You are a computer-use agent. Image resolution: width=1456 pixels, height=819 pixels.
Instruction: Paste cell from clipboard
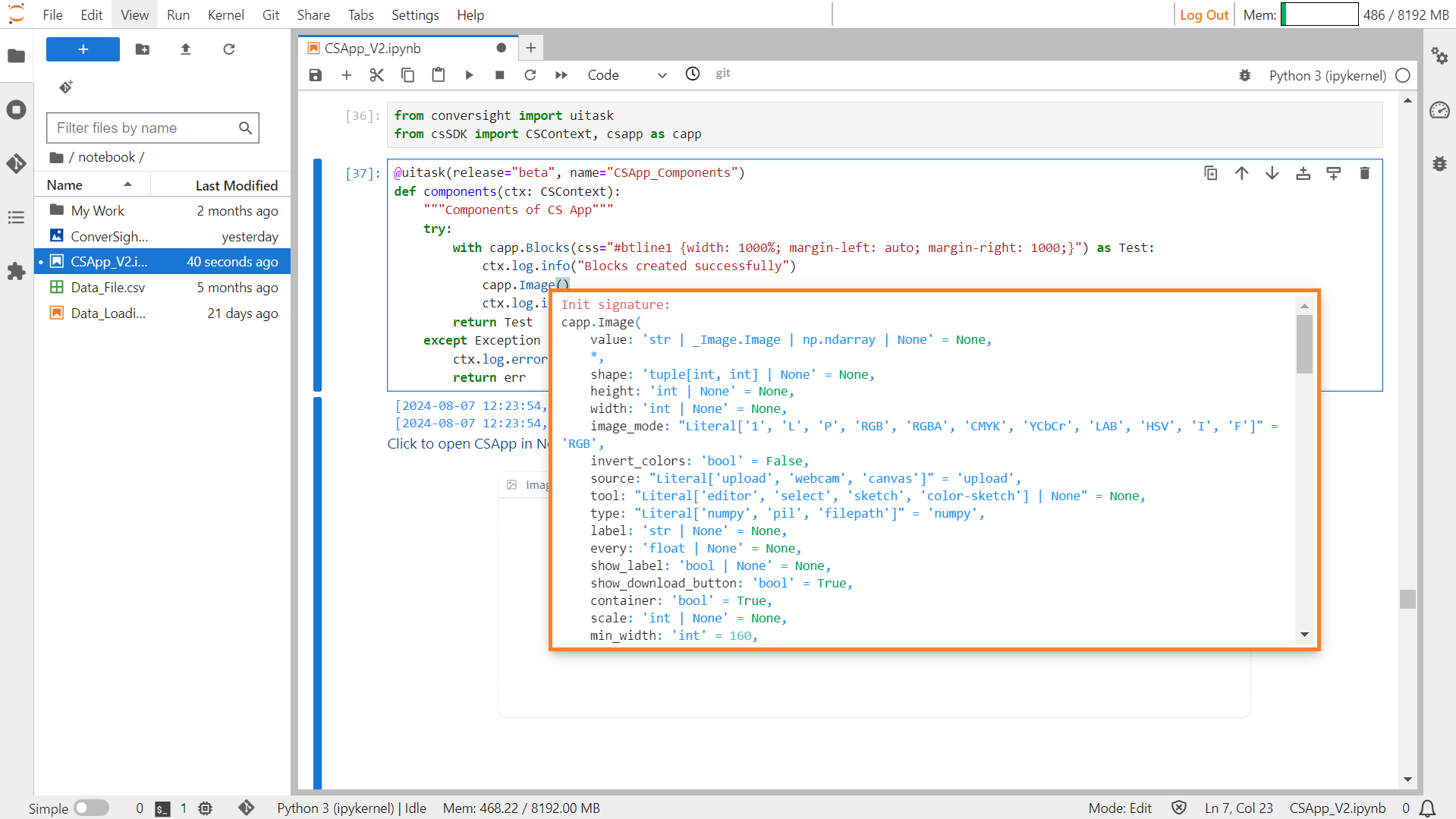point(439,75)
